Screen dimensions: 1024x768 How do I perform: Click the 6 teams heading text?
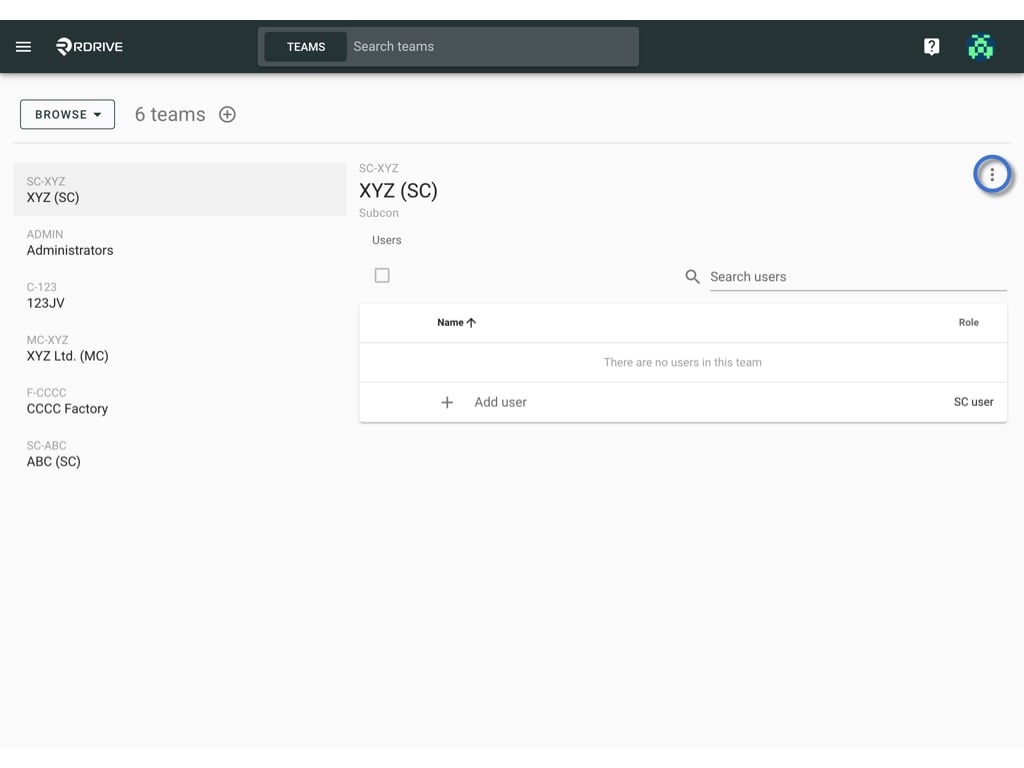pos(170,114)
